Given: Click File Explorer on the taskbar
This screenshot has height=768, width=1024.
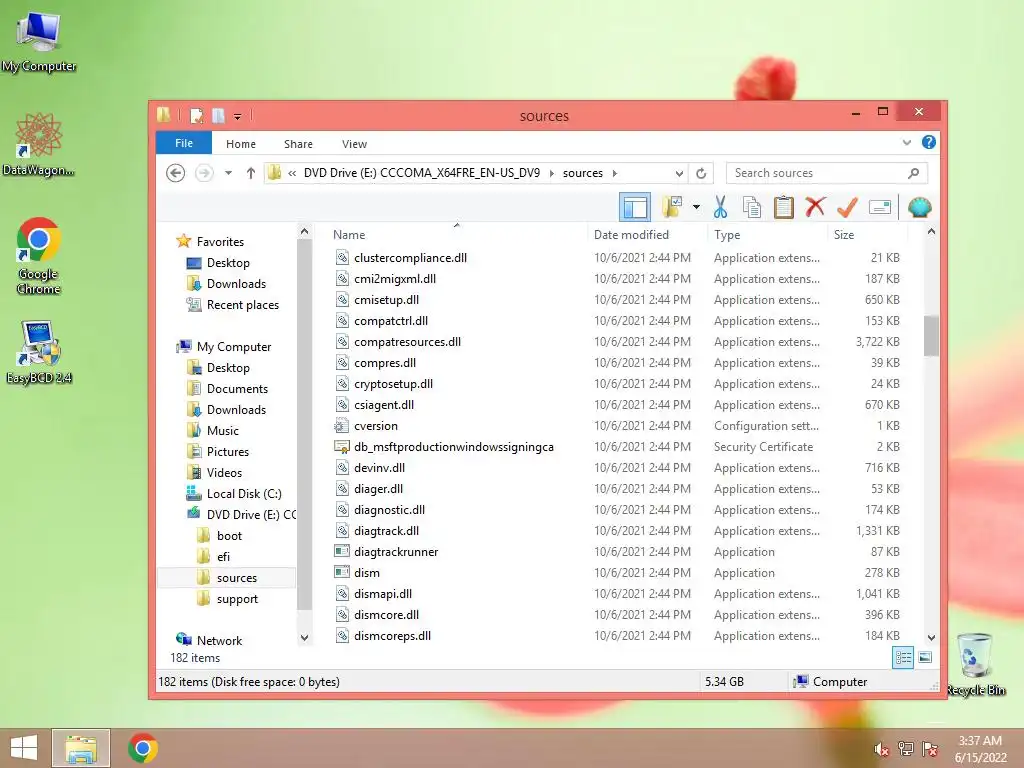Looking at the screenshot, I should [81, 748].
